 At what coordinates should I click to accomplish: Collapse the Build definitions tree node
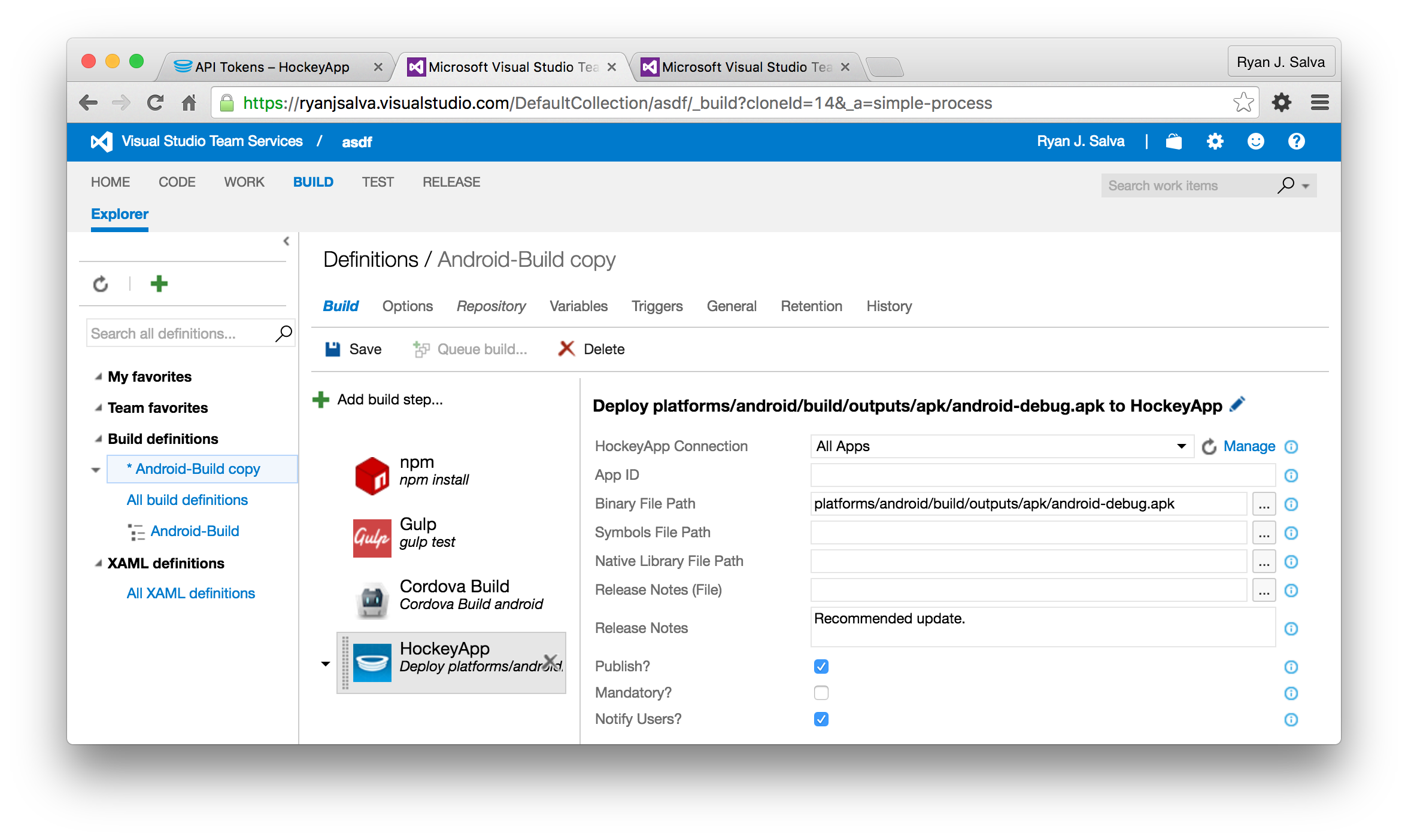[x=99, y=439]
